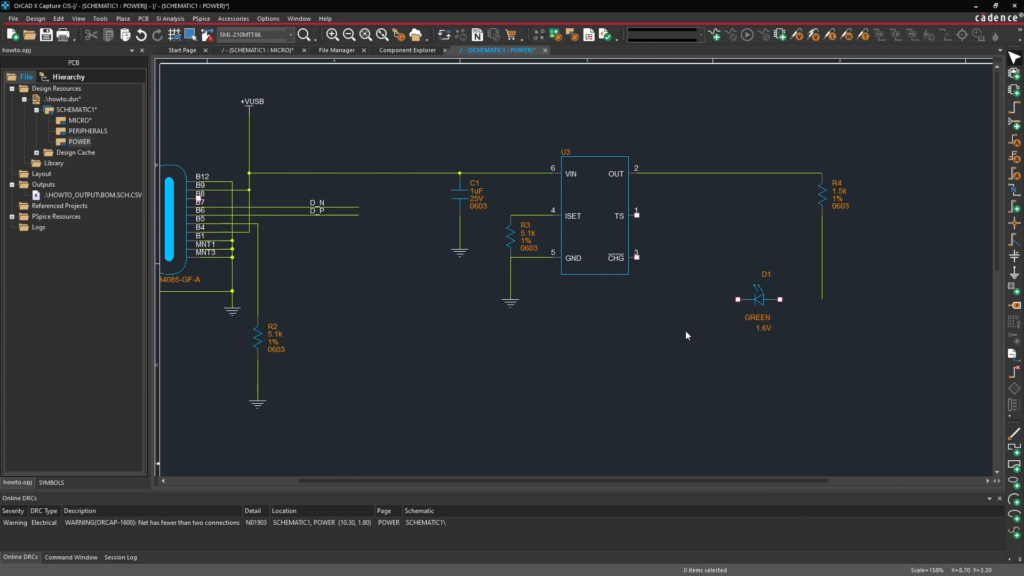Expand the PSpice Resources node
Image resolution: width=1024 pixels, height=576 pixels.
click(12, 216)
